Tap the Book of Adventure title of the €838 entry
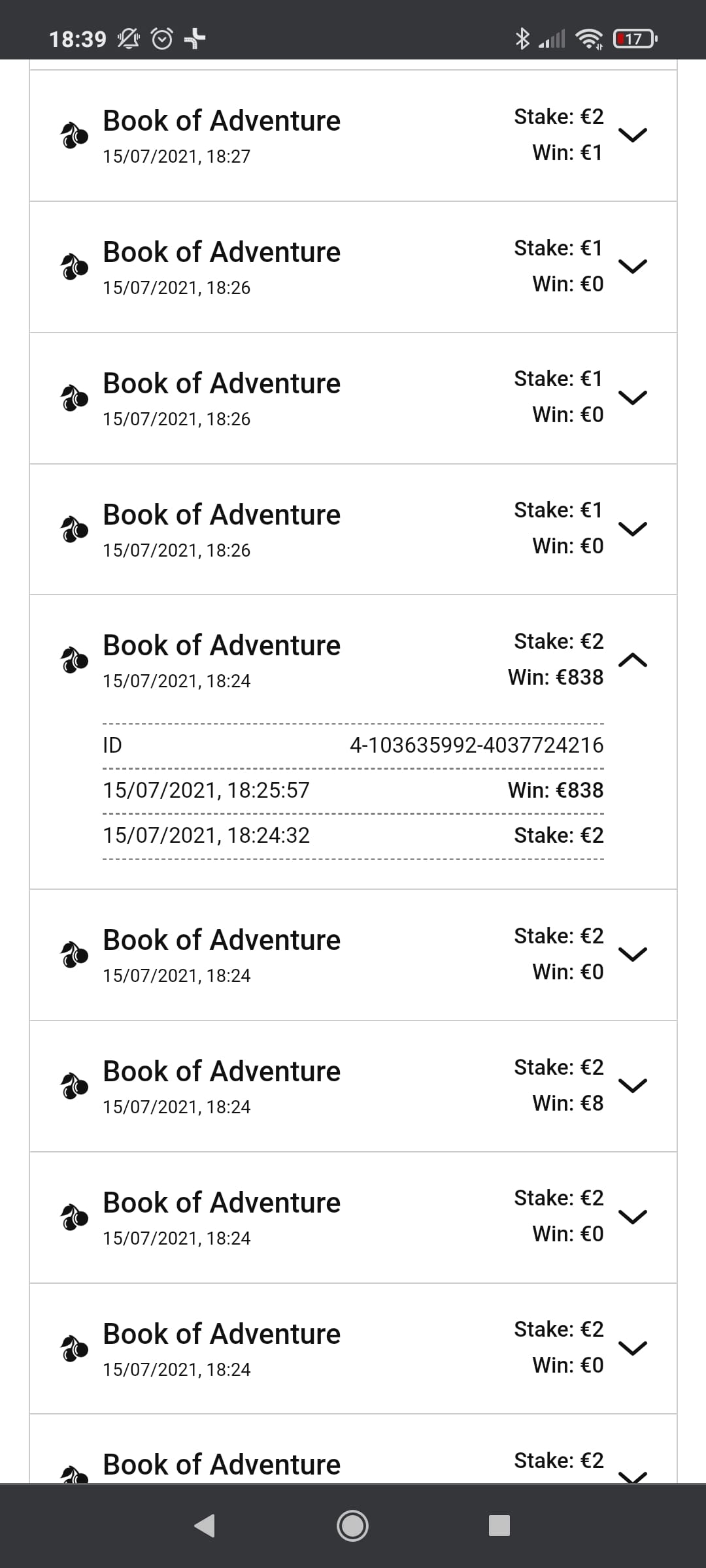 222,645
